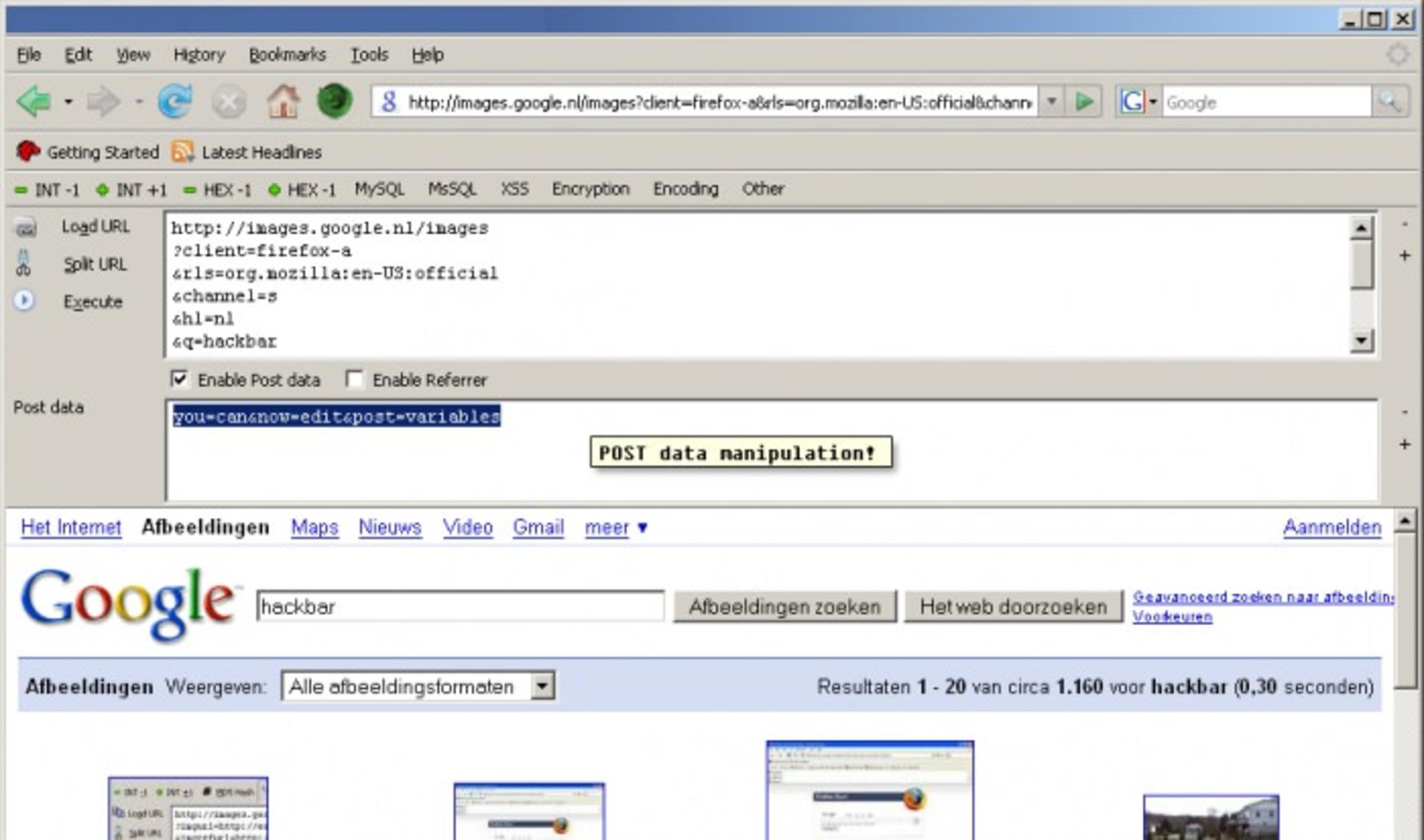Open the Tools menu
This screenshot has width=1424, height=840.
coord(369,55)
